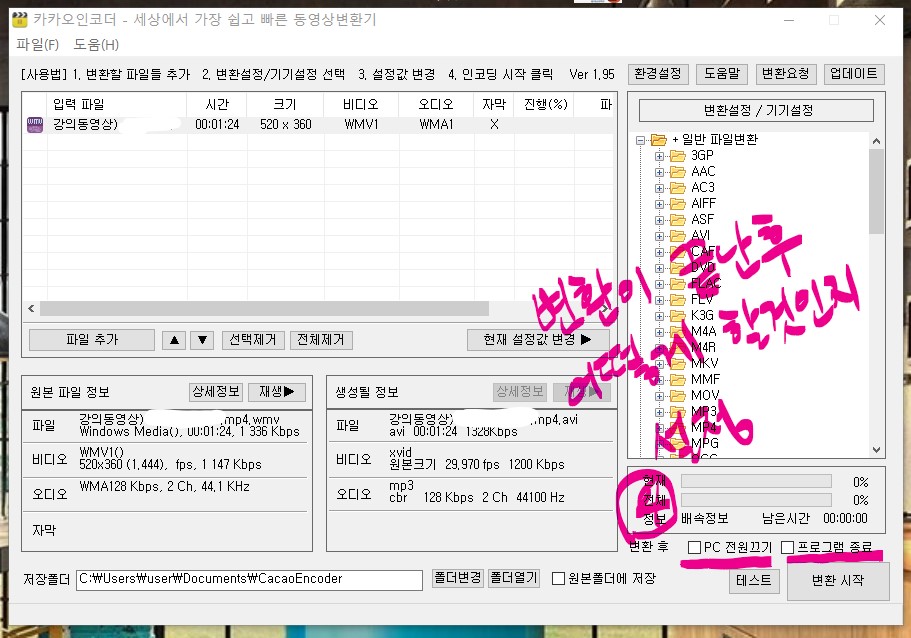Click the 변환요청 button

(786, 74)
